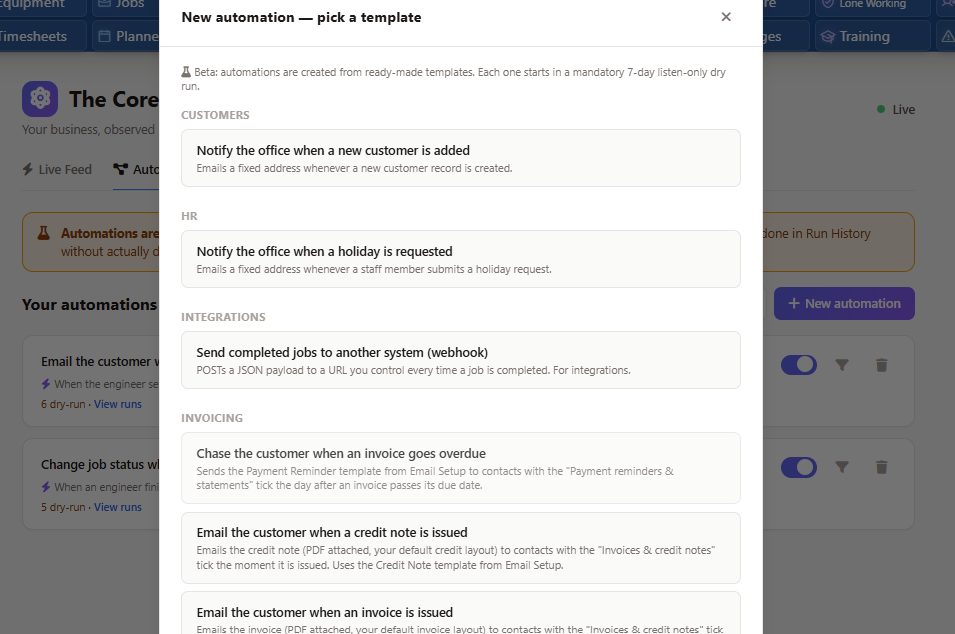Delete the Email the customer automation with the trash icon
955x634 pixels.
tap(881, 365)
